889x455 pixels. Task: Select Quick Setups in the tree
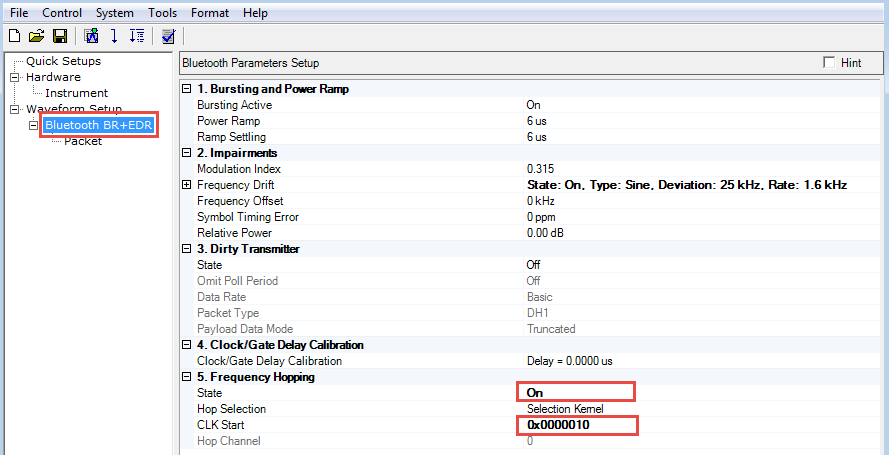63,61
